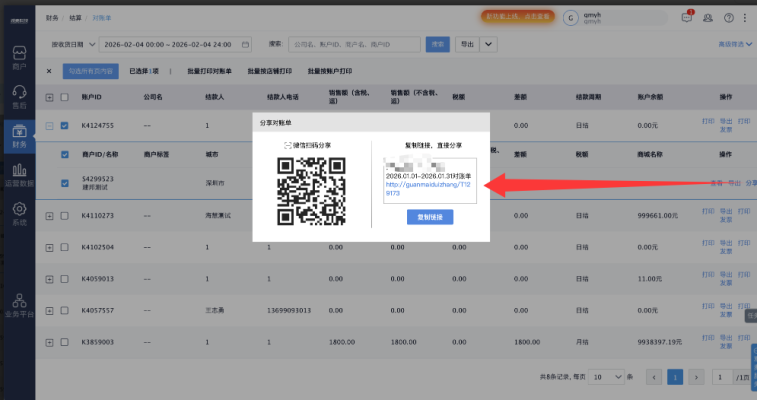This screenshot has width=757, height=400.
Task: Click phone number 13699093013 cell
Action: [289, 310]
